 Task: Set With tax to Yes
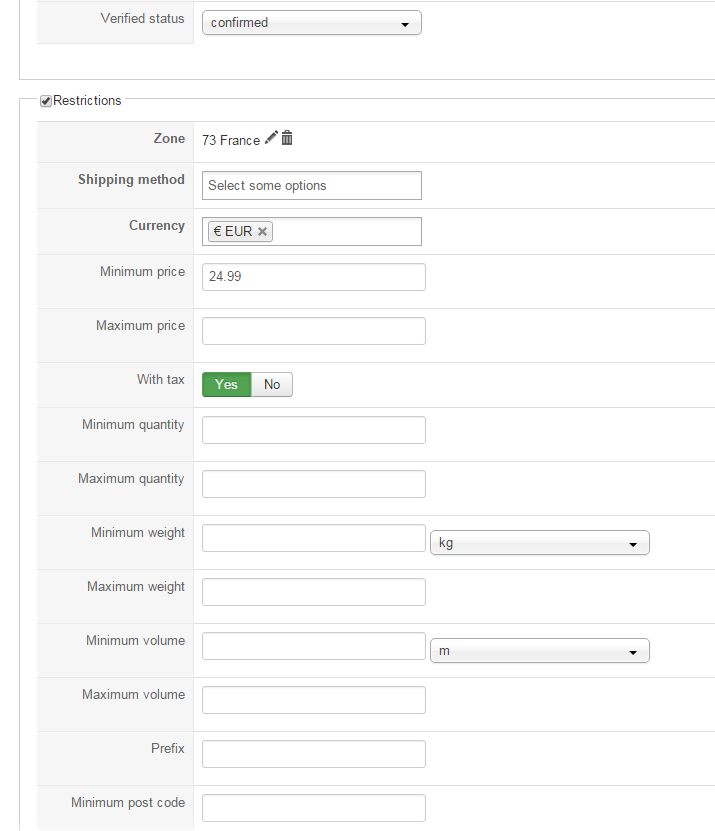[x=226, y=385]
